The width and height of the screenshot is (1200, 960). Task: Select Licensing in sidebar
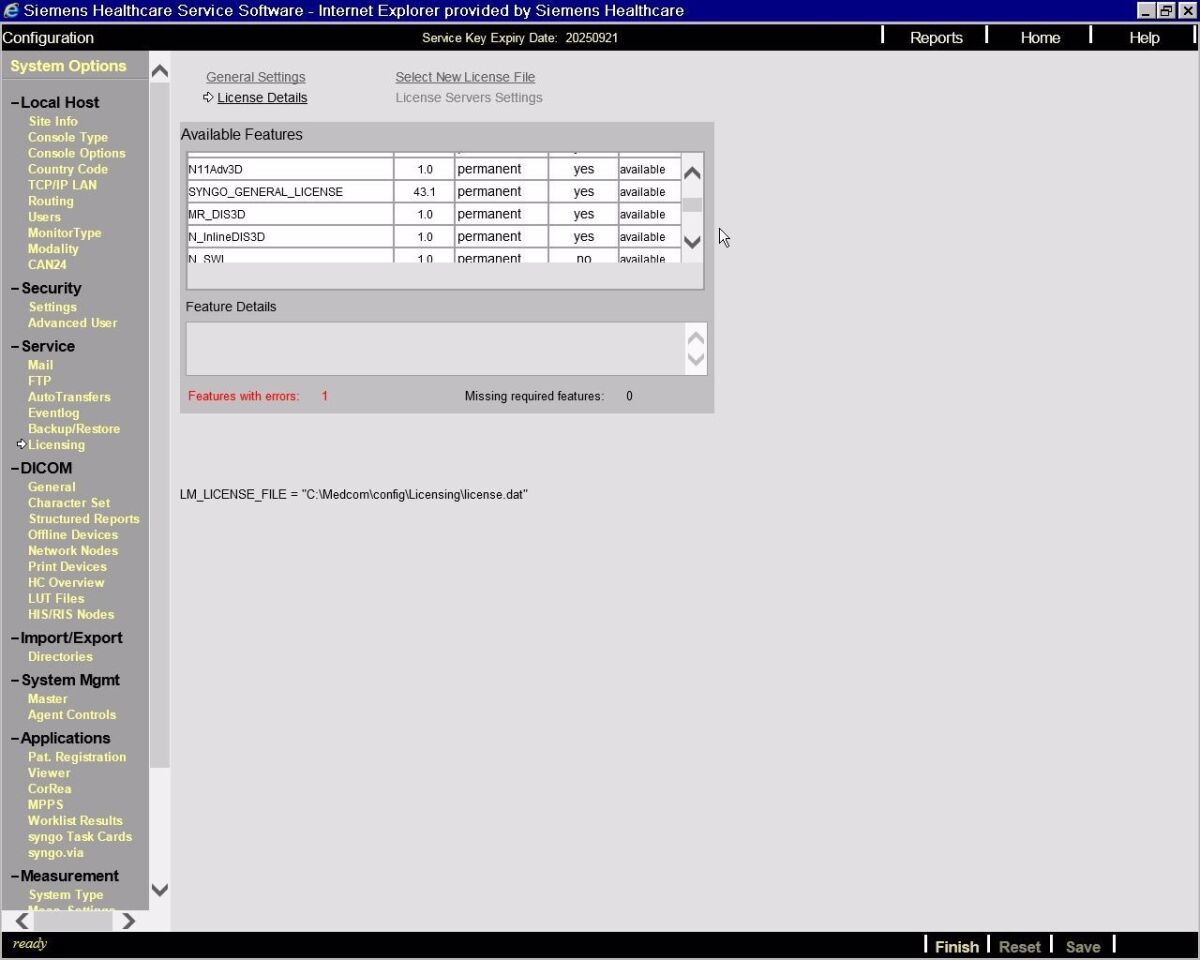[56, 445]
